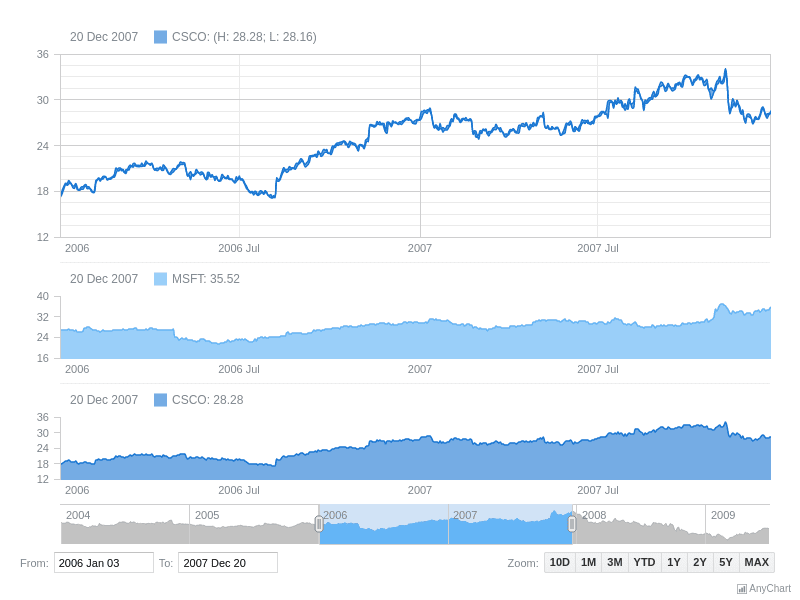
Task: Select the YTD zoom preset
Action: tap(644, 562)
